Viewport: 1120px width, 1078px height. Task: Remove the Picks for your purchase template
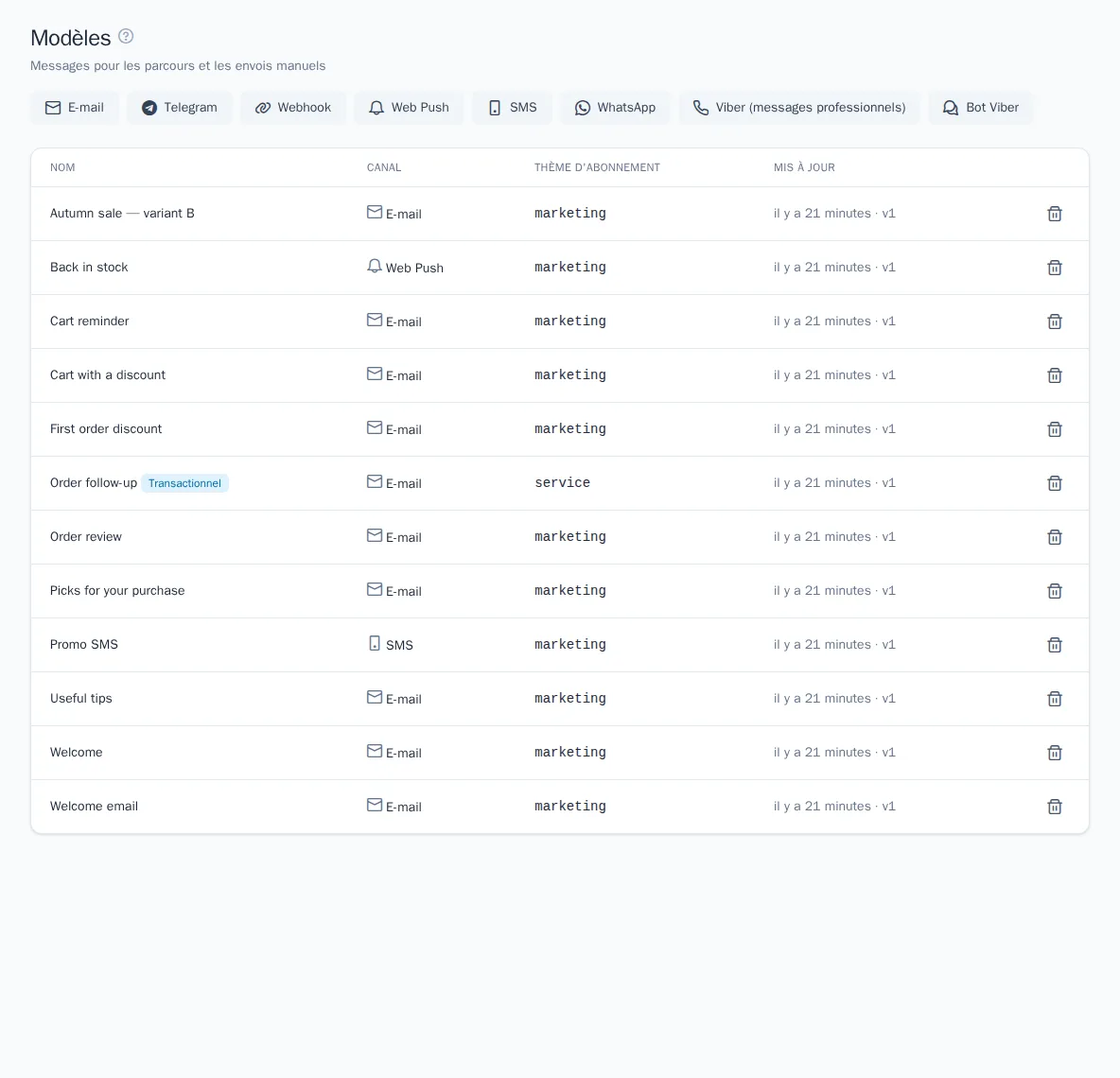(x=1055, y=591)
